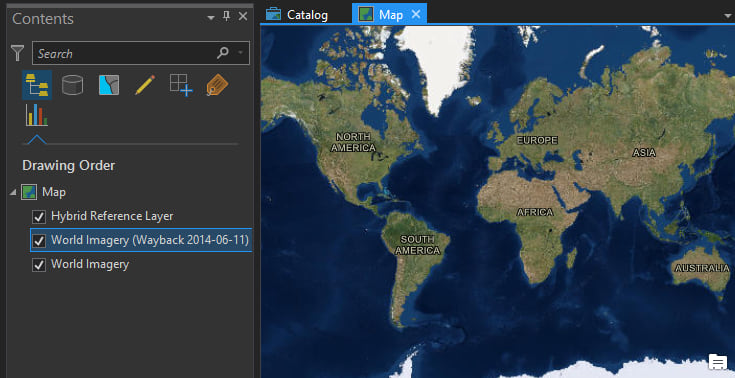Select the Map view tab

[381, 15]
